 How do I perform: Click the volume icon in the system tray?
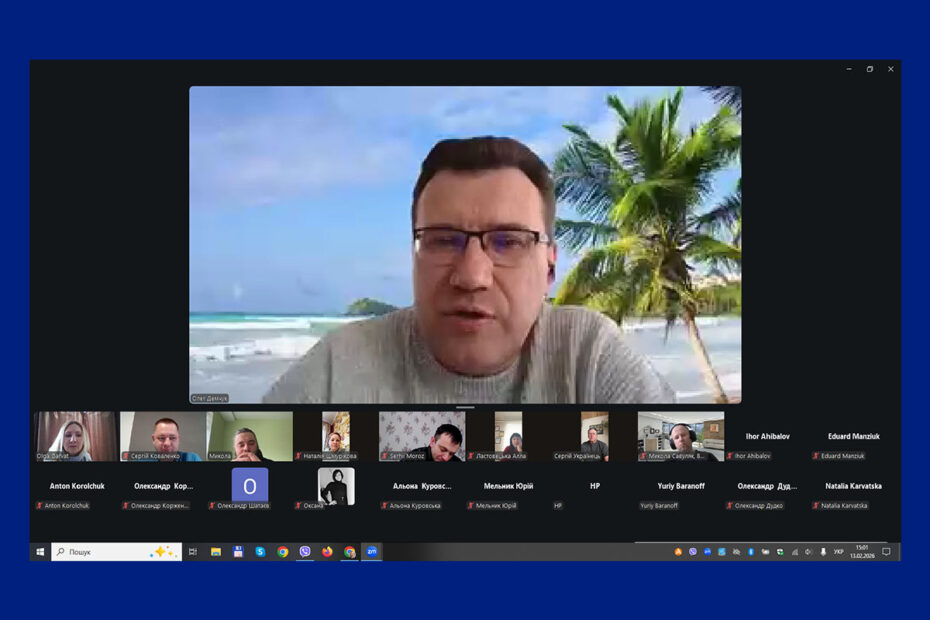point(808,551)
